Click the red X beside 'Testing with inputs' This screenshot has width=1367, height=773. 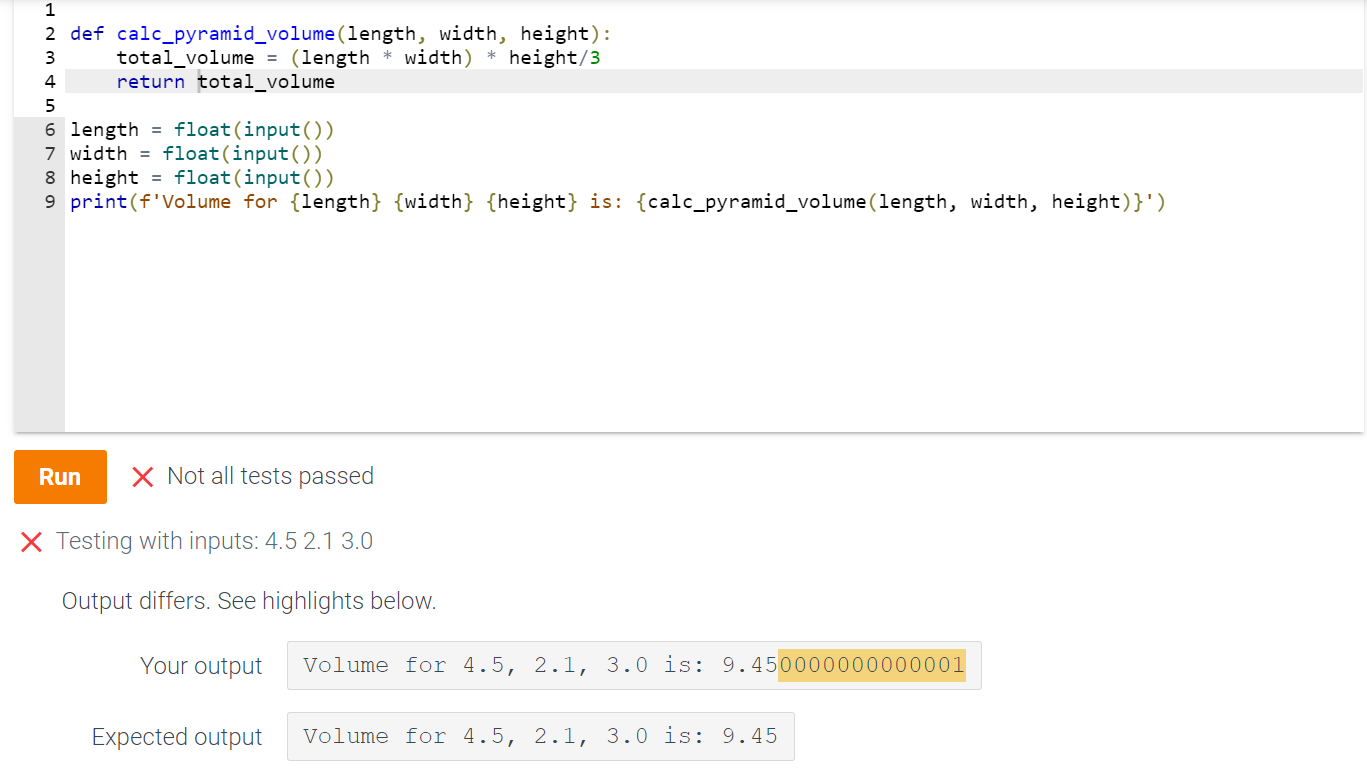point(31,541)
